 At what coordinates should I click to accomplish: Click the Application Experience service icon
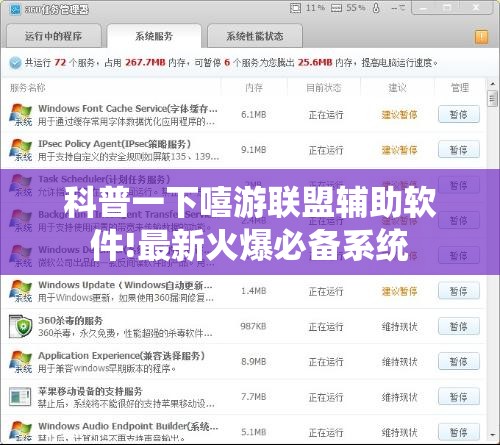(20, 362)
